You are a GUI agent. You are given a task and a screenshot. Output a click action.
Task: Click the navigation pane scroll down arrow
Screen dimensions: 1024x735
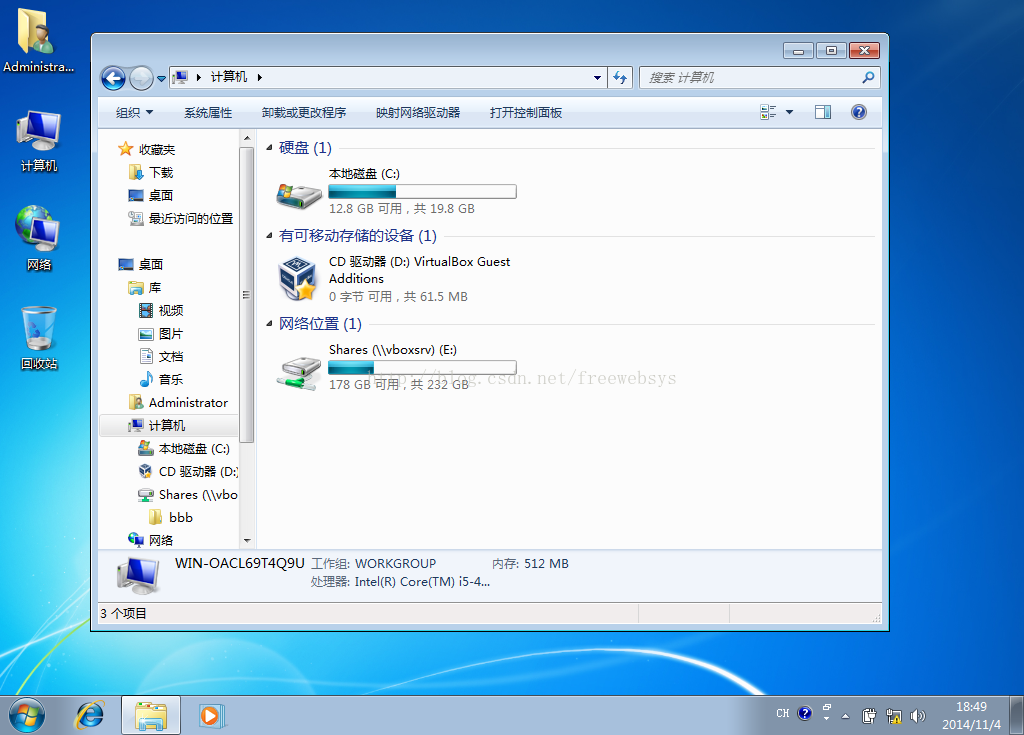pyautogui.click(x=247, y=540)
